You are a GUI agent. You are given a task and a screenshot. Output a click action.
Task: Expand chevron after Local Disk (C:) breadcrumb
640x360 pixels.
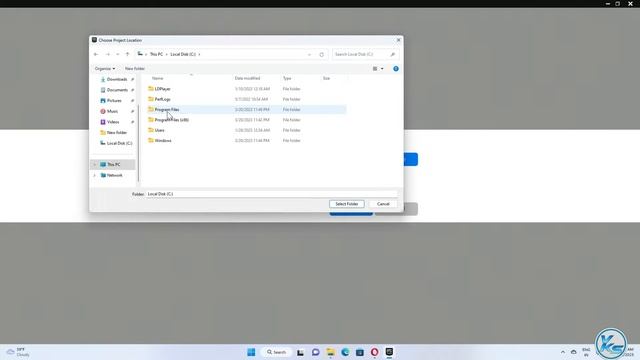[x=200, y=54]
